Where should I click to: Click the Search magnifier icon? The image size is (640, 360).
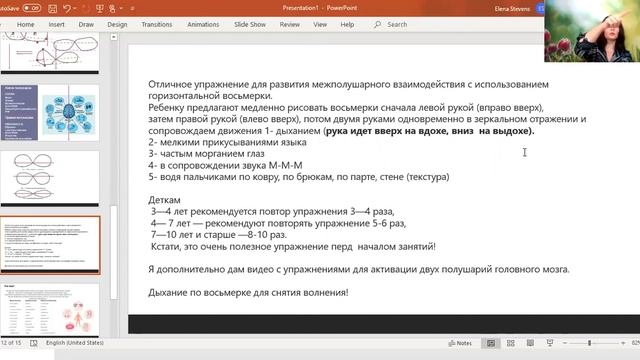[378, 24]
